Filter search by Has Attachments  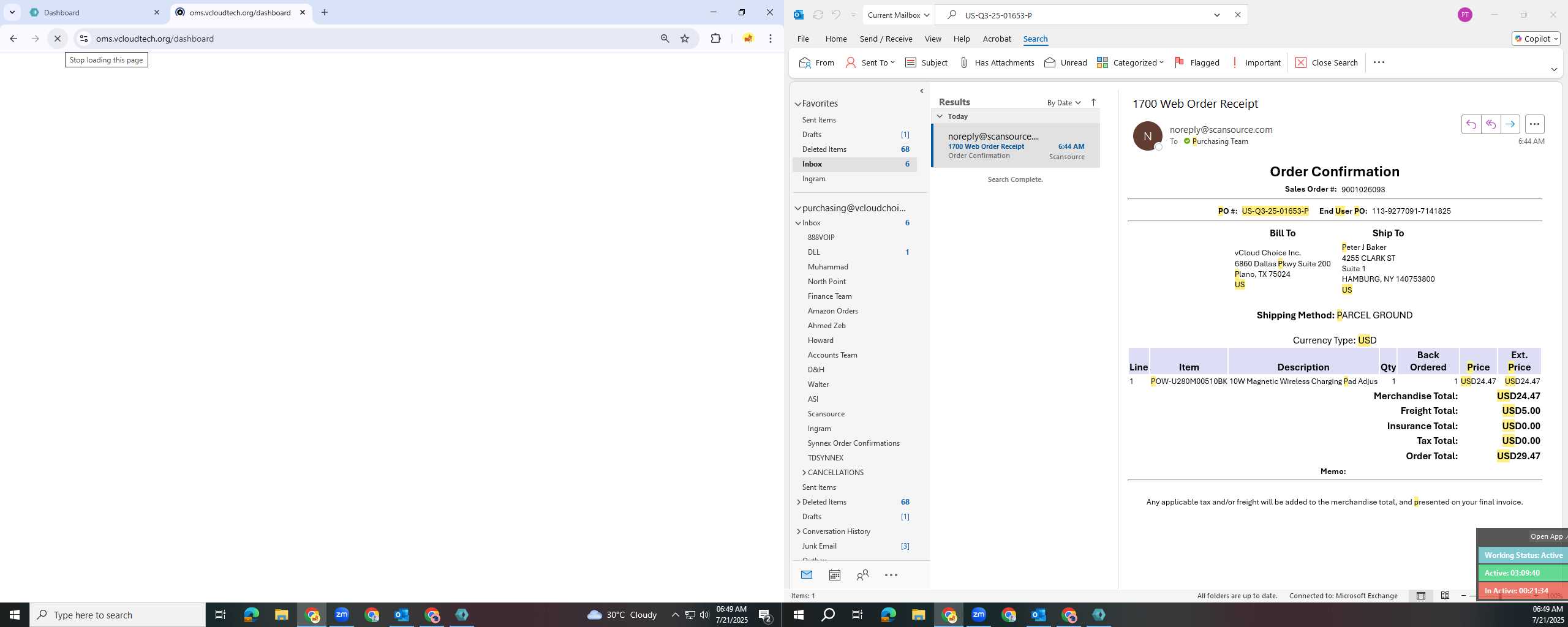point(997,62)
